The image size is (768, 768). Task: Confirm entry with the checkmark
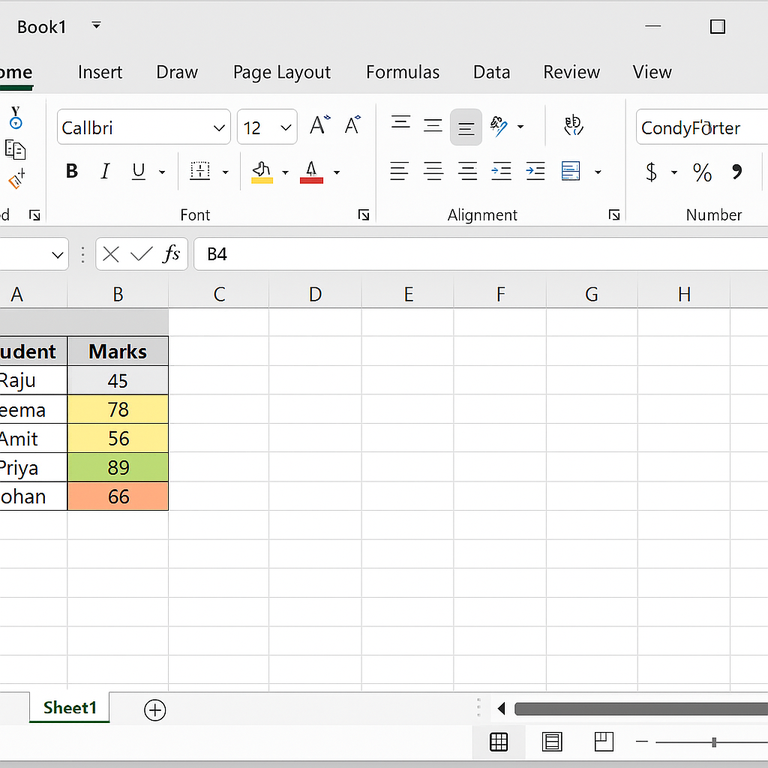click(x=141, y=254)
